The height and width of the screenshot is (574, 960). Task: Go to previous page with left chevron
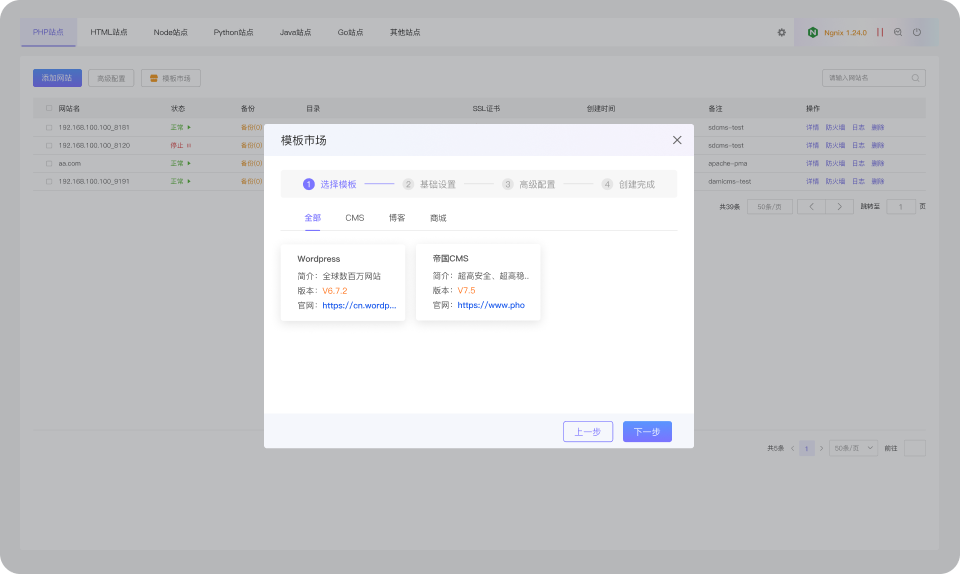click(811, 207)
